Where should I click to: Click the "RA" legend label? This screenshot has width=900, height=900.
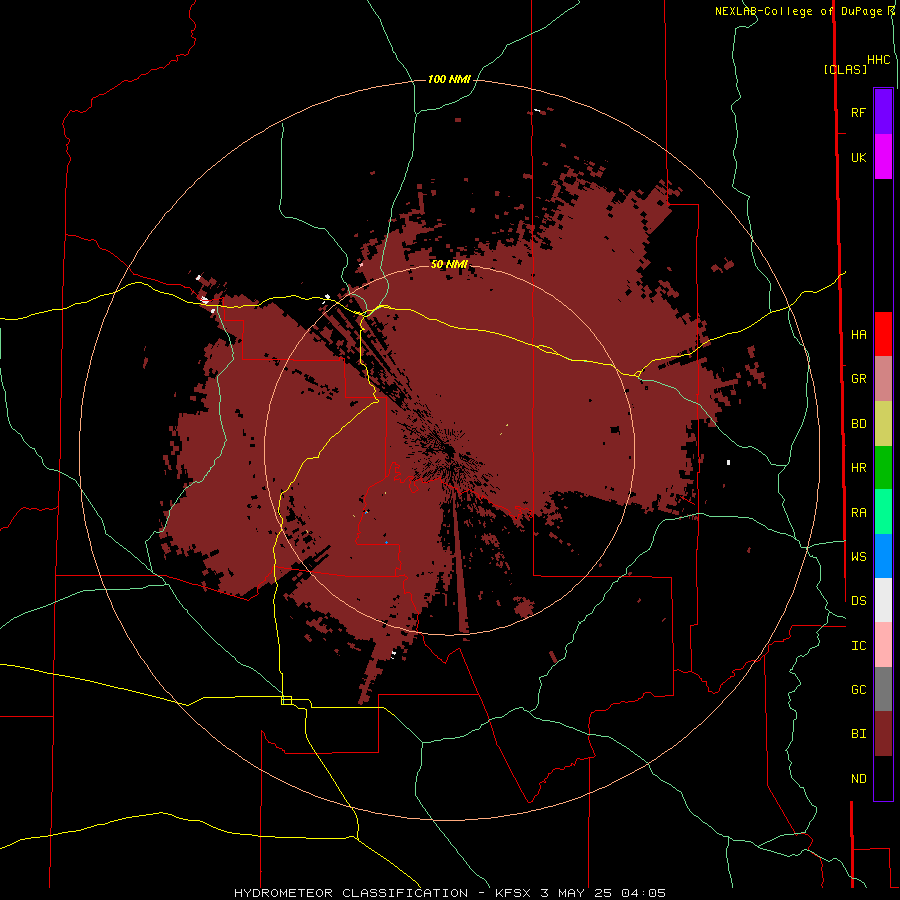pos(858,513)
